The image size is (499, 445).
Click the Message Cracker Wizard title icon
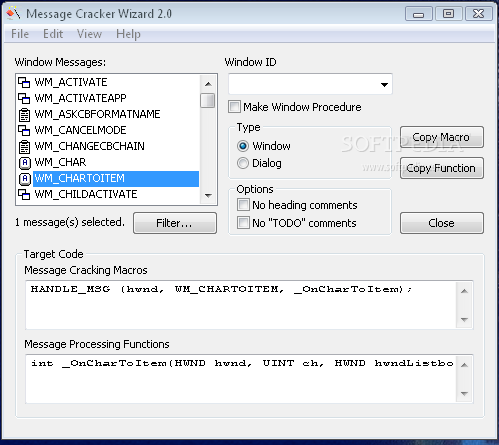point(13,14)
